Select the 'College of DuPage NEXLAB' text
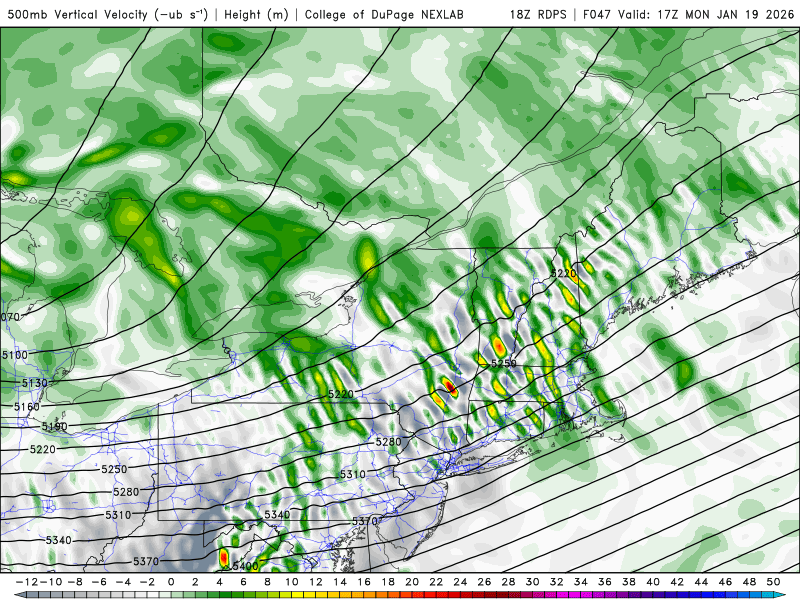This screenshot has height=600, width=800. (x=384, y=14)
